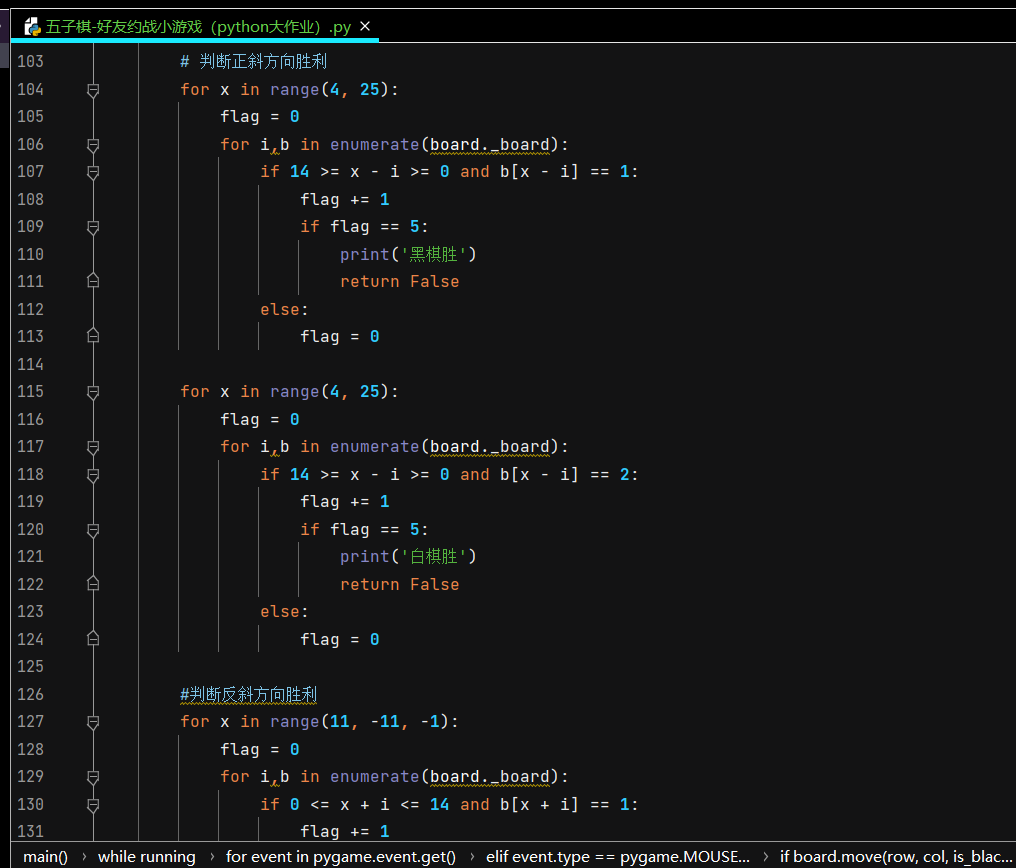Collapse the for loop at line 104

click(x=93, y=90)
